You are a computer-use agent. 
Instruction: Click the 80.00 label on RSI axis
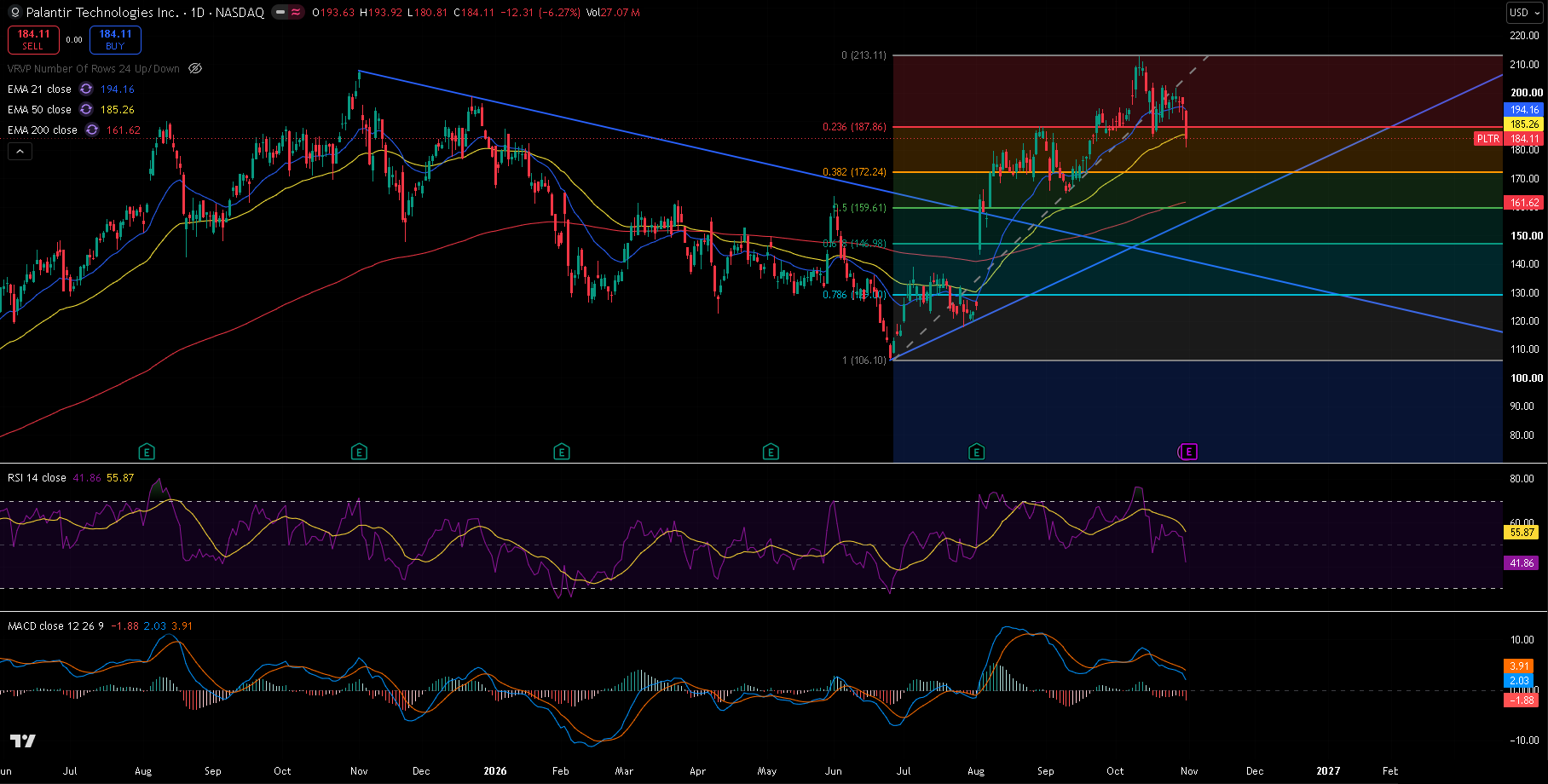[1522, 479]
